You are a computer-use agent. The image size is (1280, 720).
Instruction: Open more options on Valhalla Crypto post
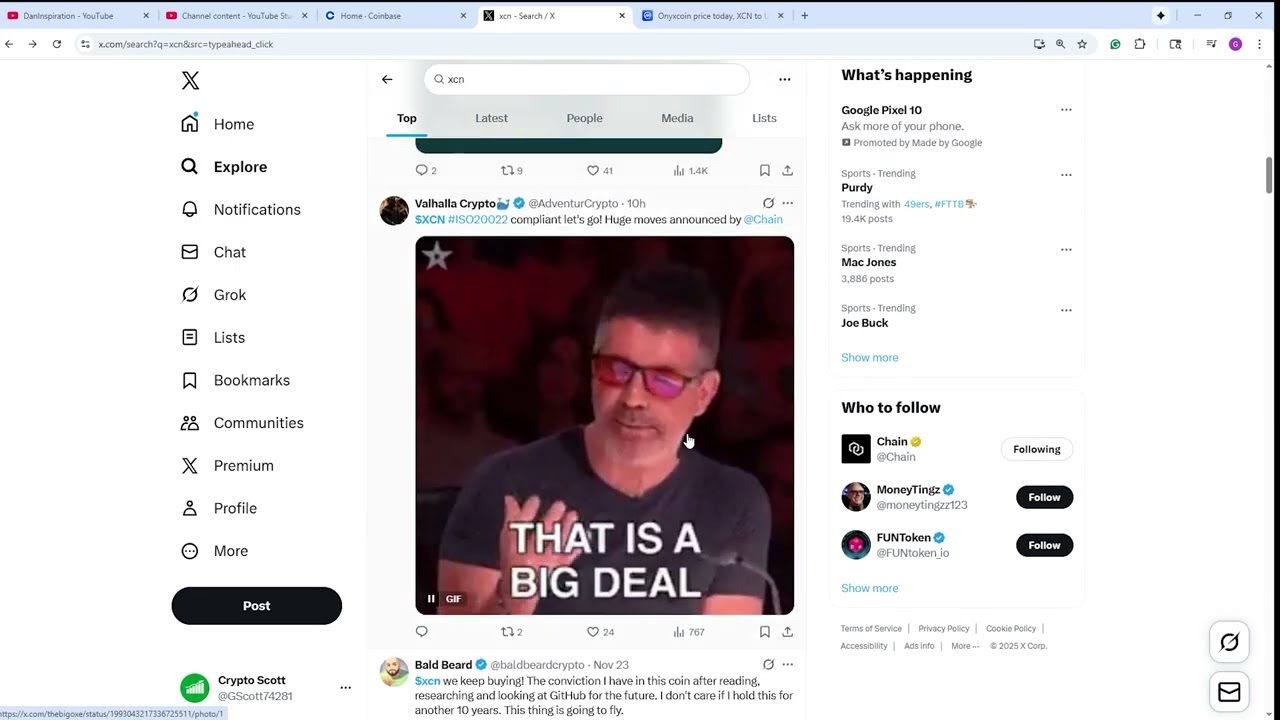pos(788,203)
